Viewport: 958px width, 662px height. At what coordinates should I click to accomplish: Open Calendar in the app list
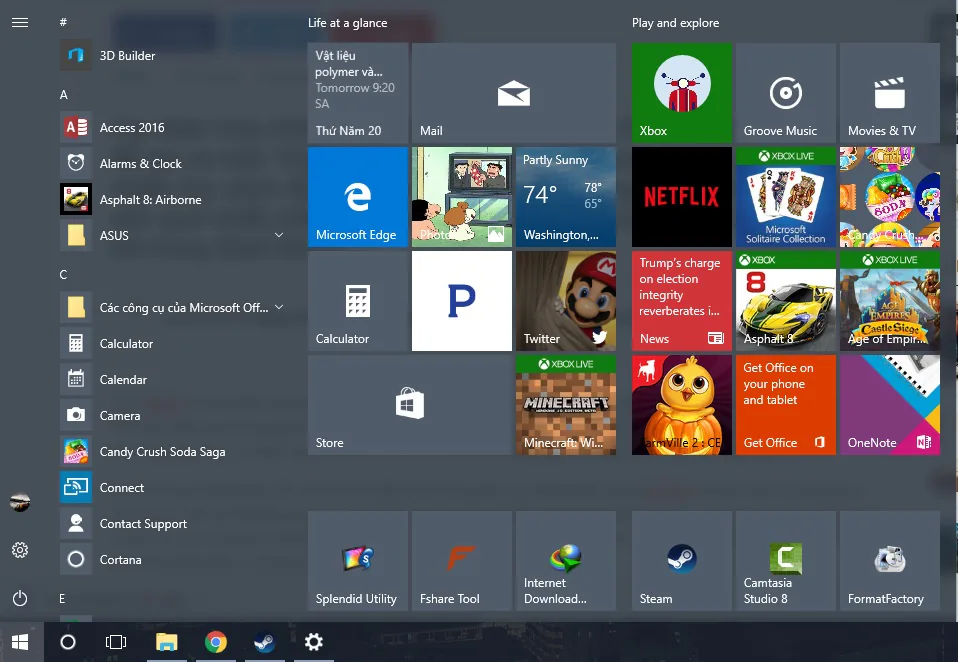click(174, 379)
